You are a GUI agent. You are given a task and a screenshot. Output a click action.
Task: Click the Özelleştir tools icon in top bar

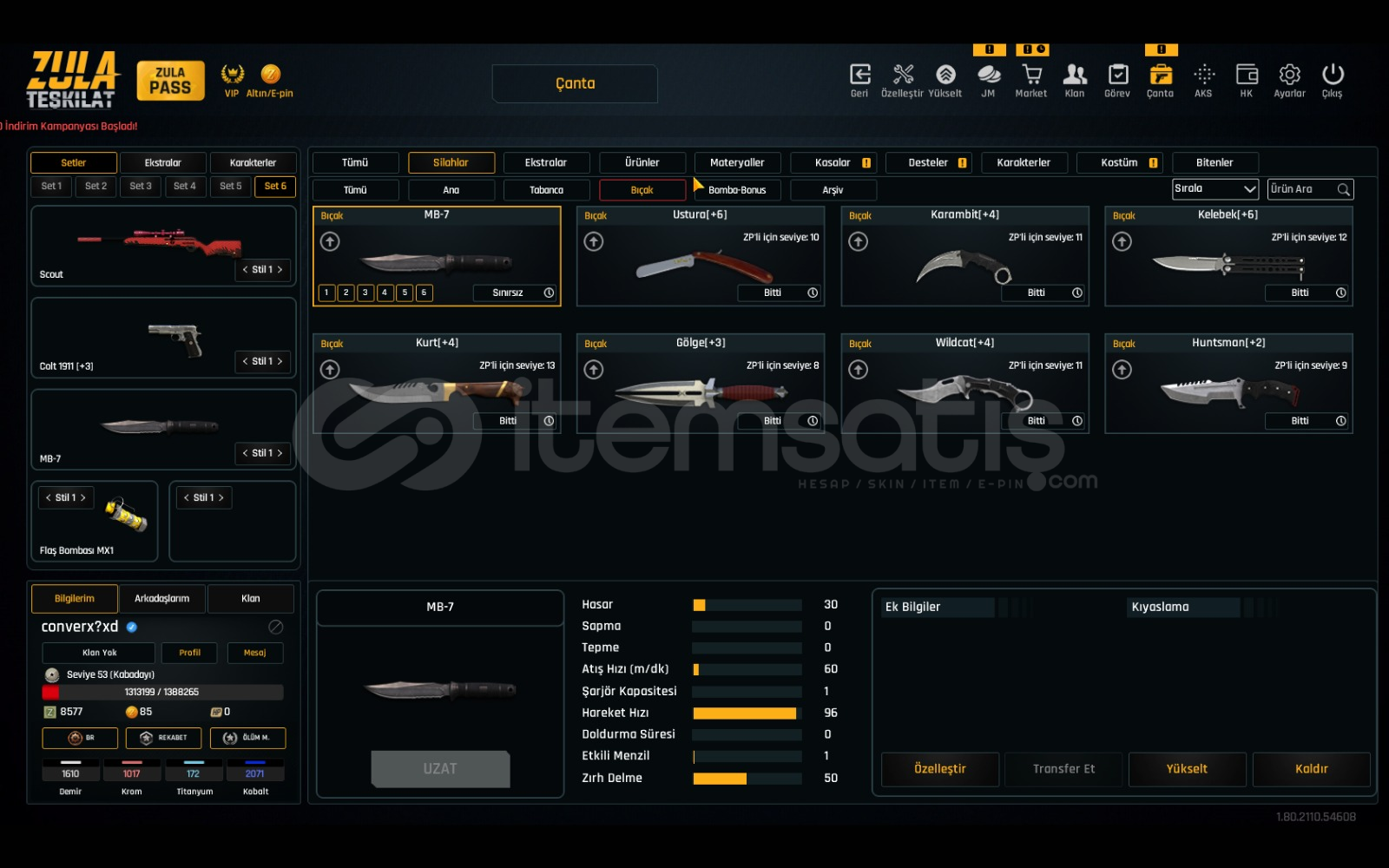(903, 76)
